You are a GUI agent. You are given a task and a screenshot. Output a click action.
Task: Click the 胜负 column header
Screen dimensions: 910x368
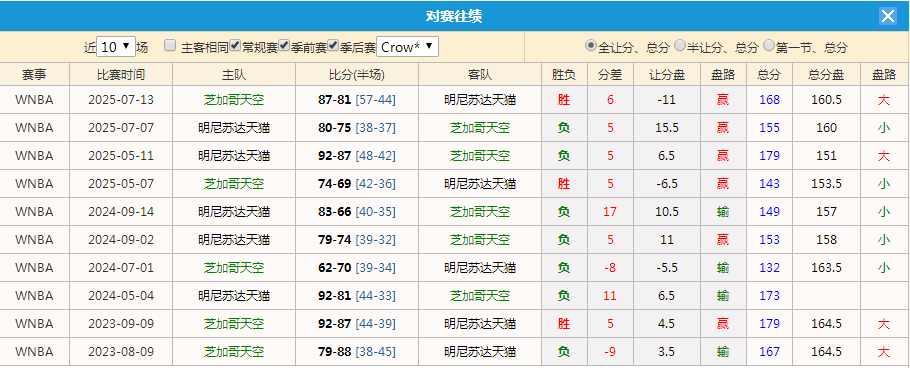[x=564, y=74]
